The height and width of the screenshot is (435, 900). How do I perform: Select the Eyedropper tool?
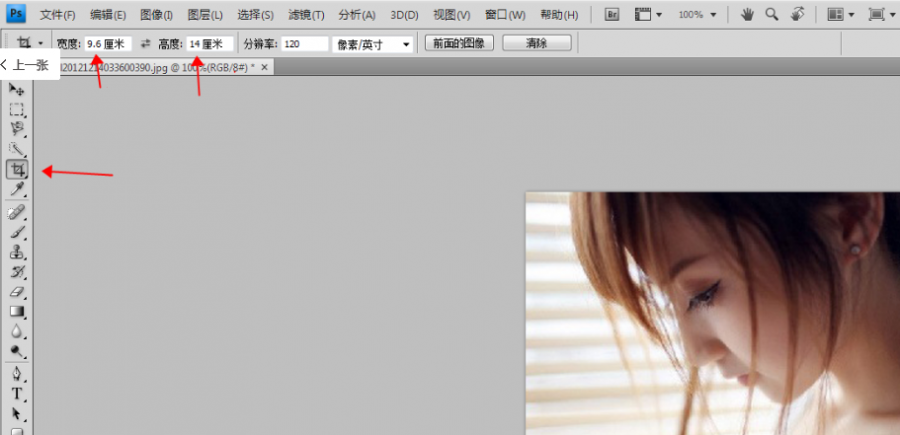click(x=17, y=189)
